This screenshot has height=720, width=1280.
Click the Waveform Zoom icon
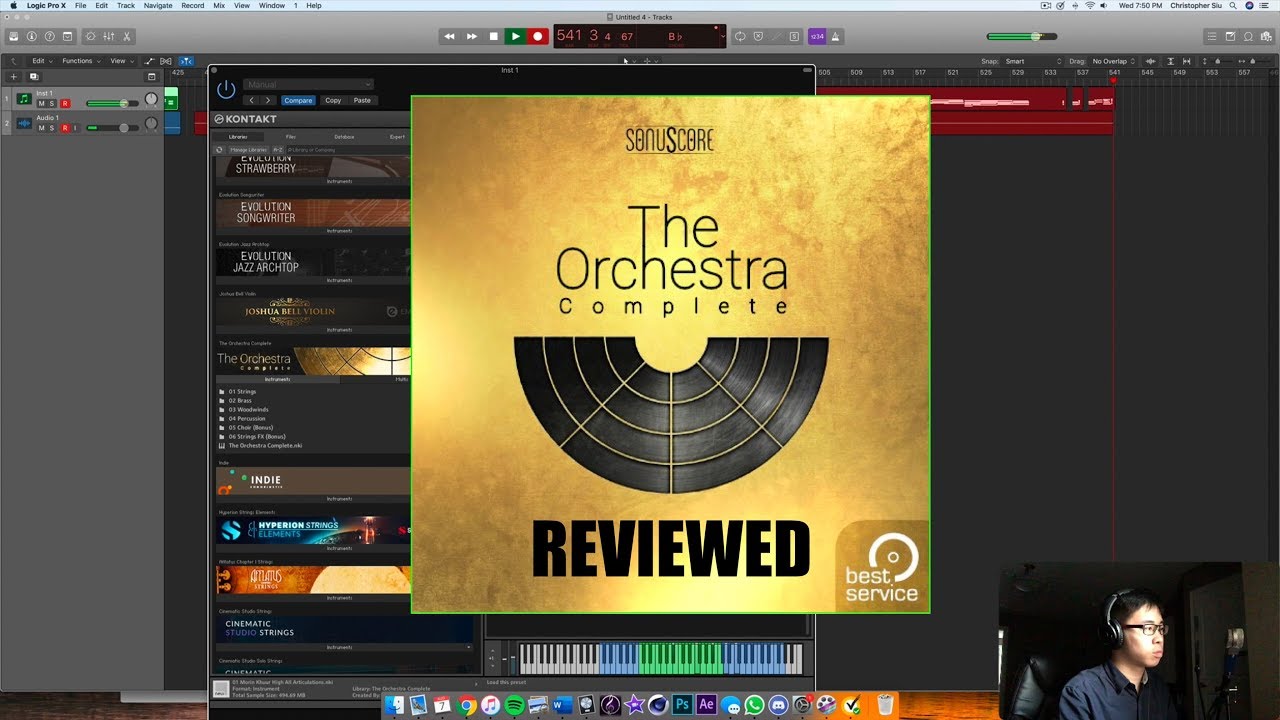[x=1151, y=61]
